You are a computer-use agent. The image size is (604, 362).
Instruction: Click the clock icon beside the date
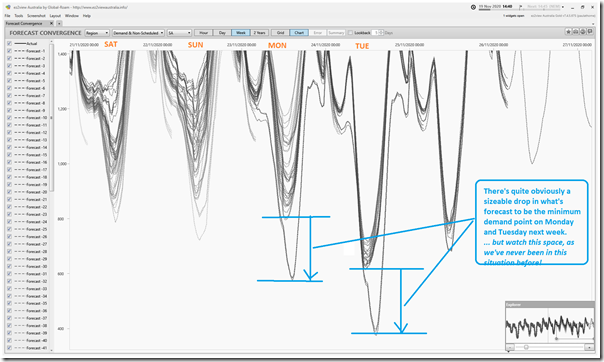point(473,7)
